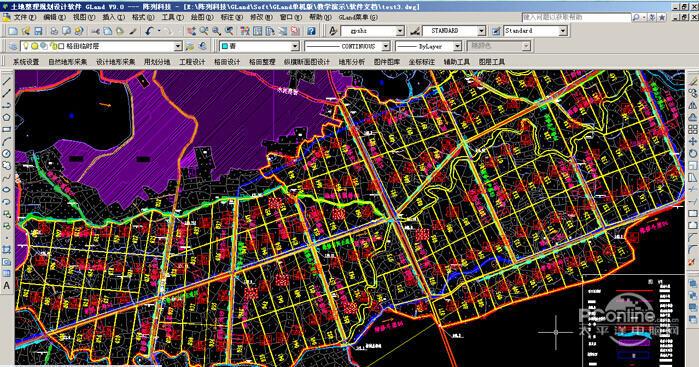
Task: Open the ByLayer lineweight dropdown
Action: click(x=457, y=46)
